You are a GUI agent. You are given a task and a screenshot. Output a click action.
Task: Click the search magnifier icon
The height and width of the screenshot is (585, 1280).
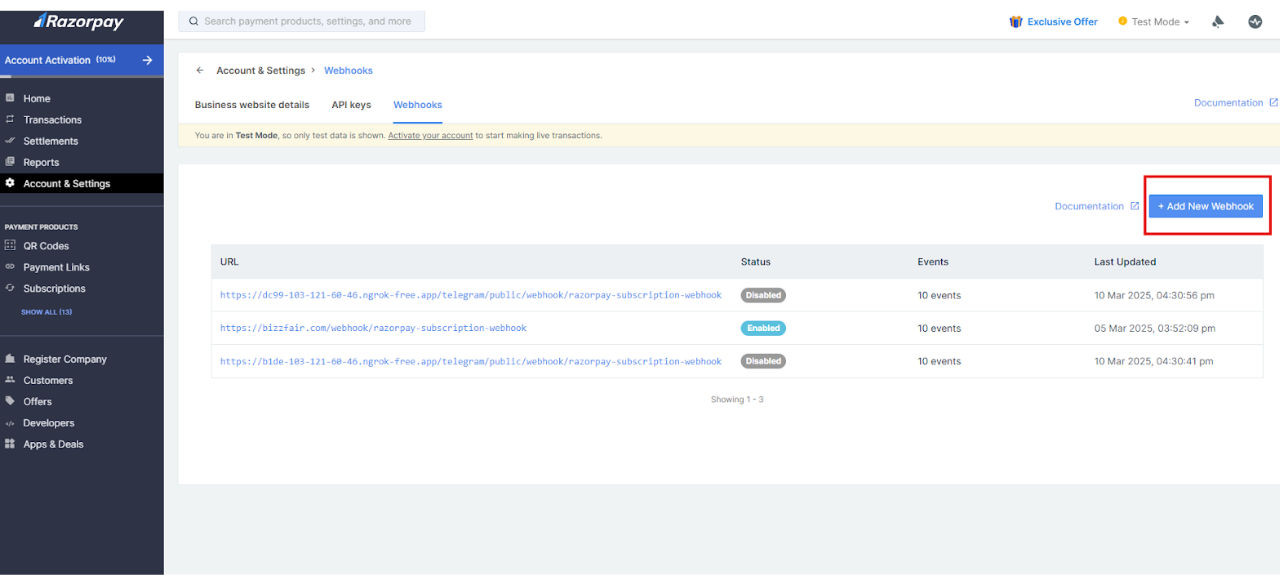tap(192, 21)
